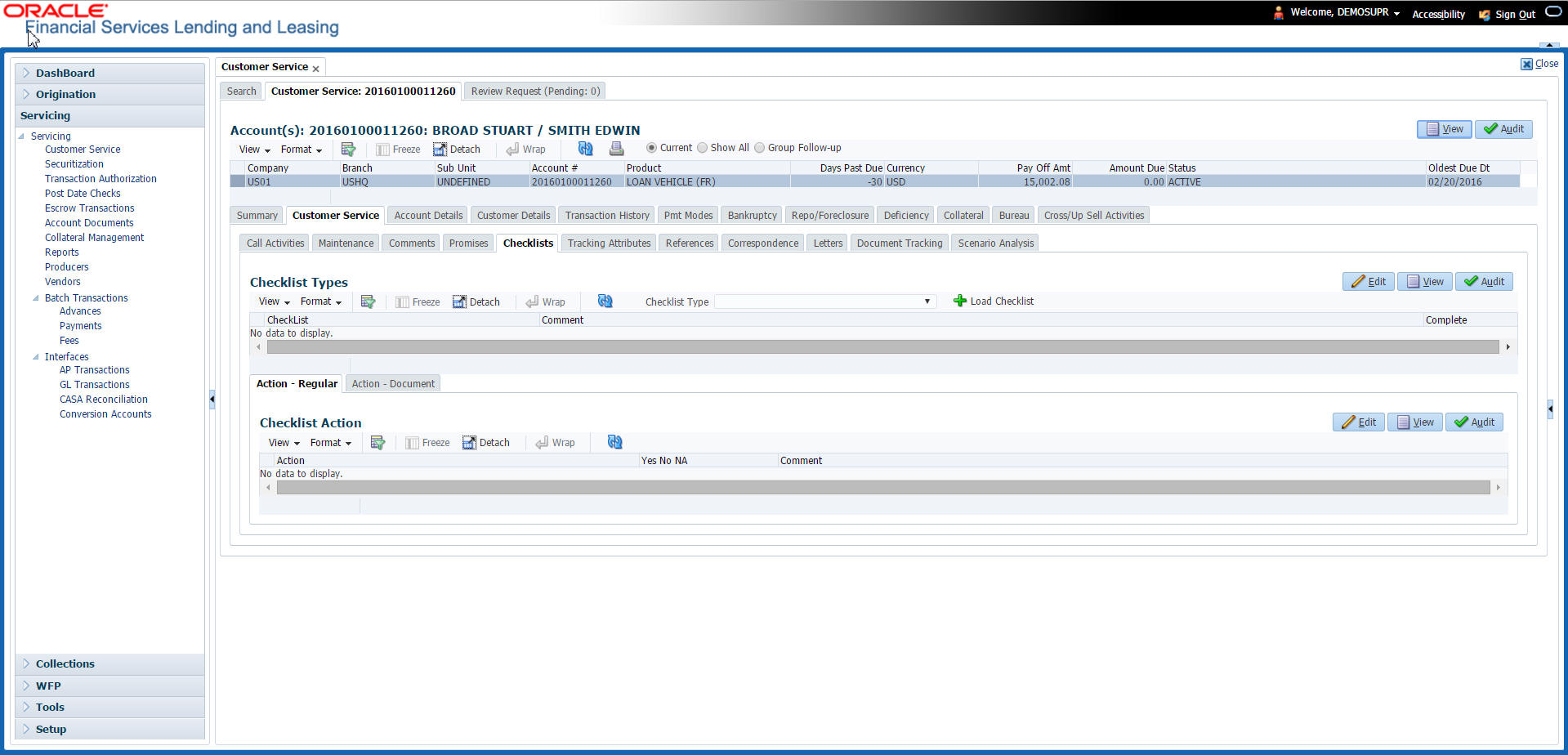Click the refresh icon in Account(s) toolbar

point(585,148)
